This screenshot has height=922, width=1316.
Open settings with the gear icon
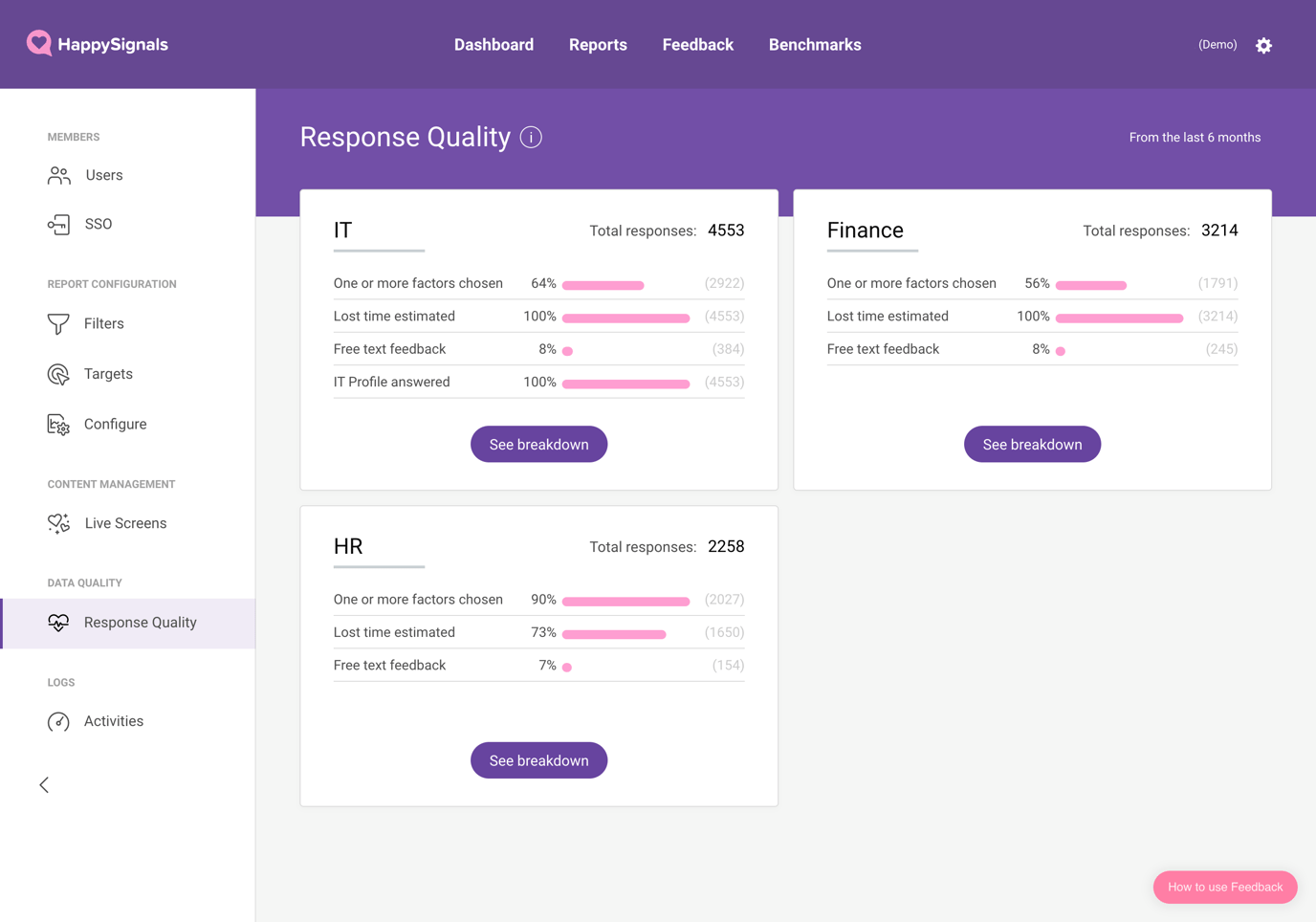pos(1263,45)
